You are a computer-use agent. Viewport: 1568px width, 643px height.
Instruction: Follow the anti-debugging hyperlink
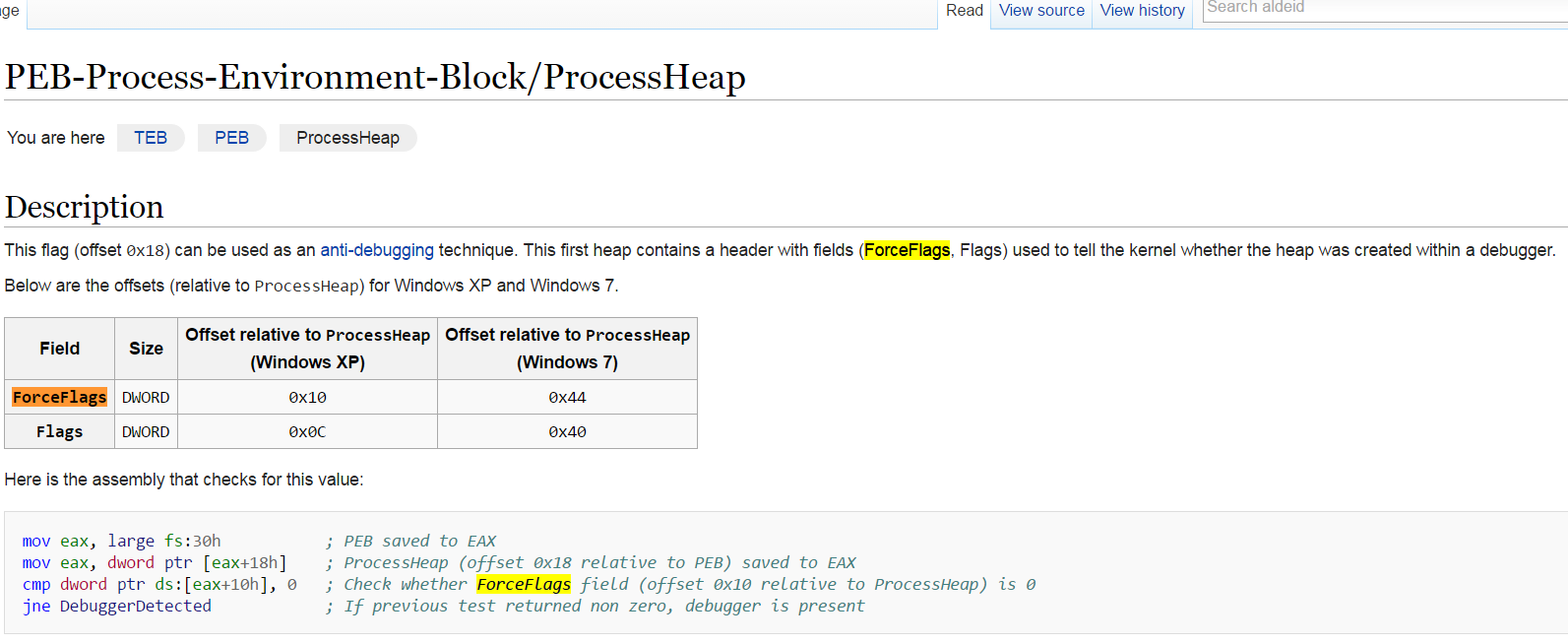coord(377,250)
